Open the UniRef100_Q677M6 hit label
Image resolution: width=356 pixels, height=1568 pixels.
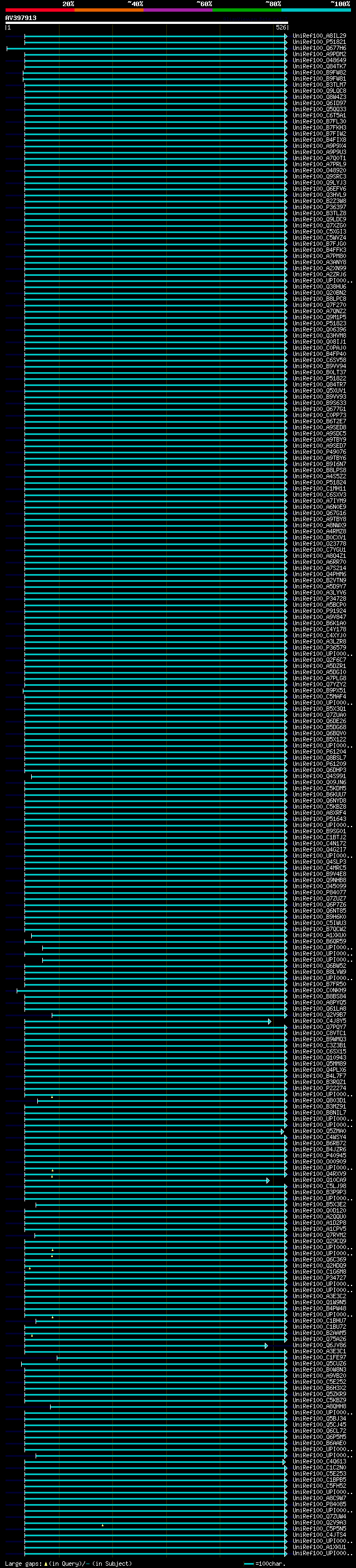[319, 48]
